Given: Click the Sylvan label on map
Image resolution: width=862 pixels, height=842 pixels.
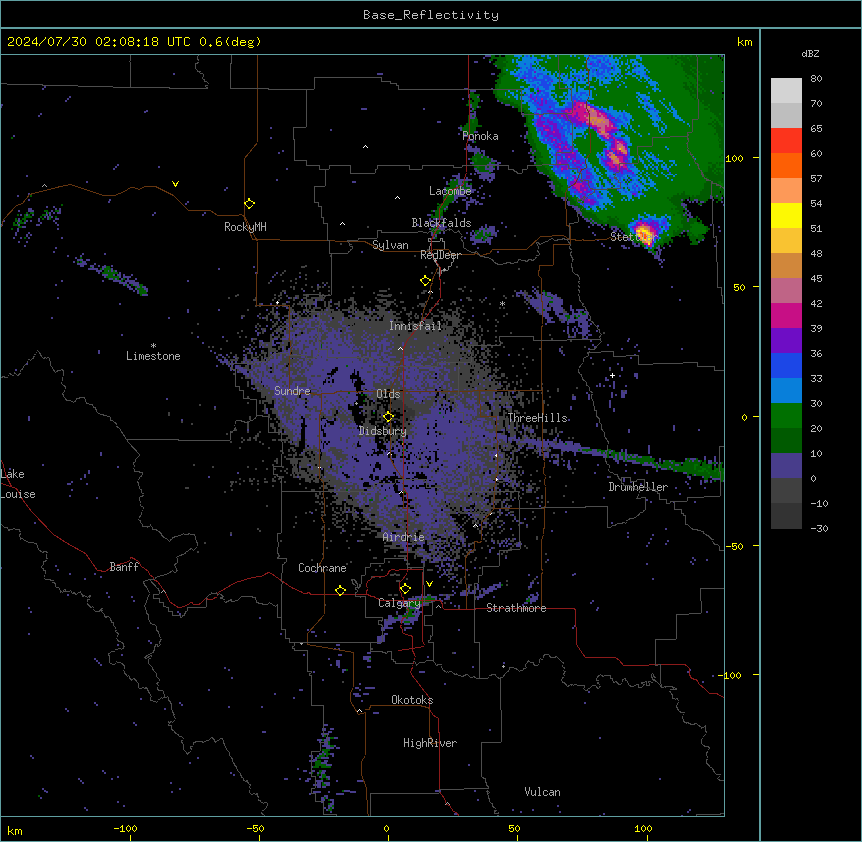Looking at the screenshot, I should point(390,245).
